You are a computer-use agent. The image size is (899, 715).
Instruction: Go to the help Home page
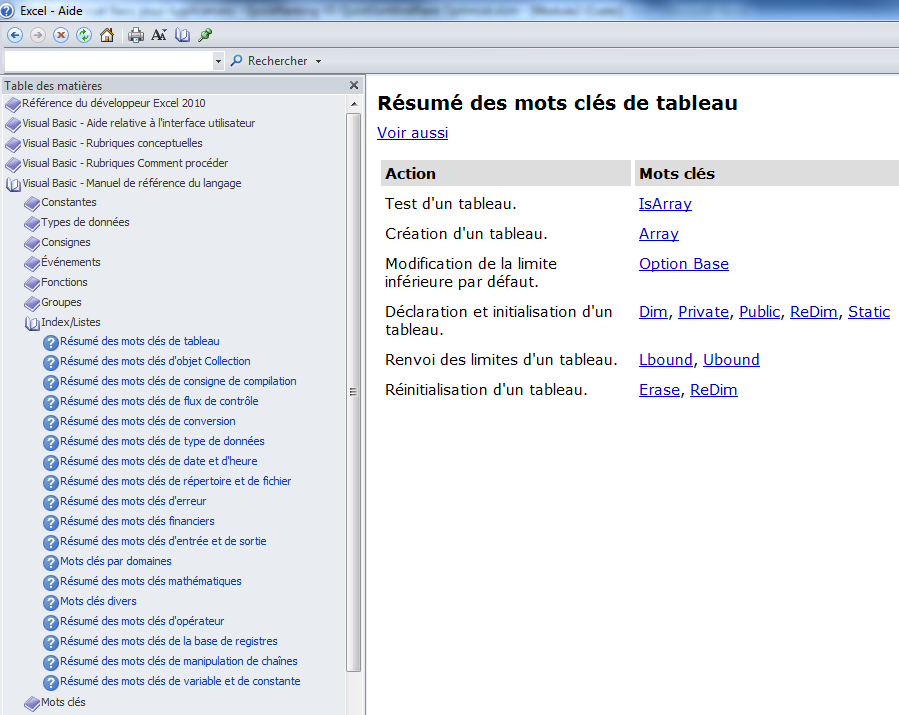107,35
